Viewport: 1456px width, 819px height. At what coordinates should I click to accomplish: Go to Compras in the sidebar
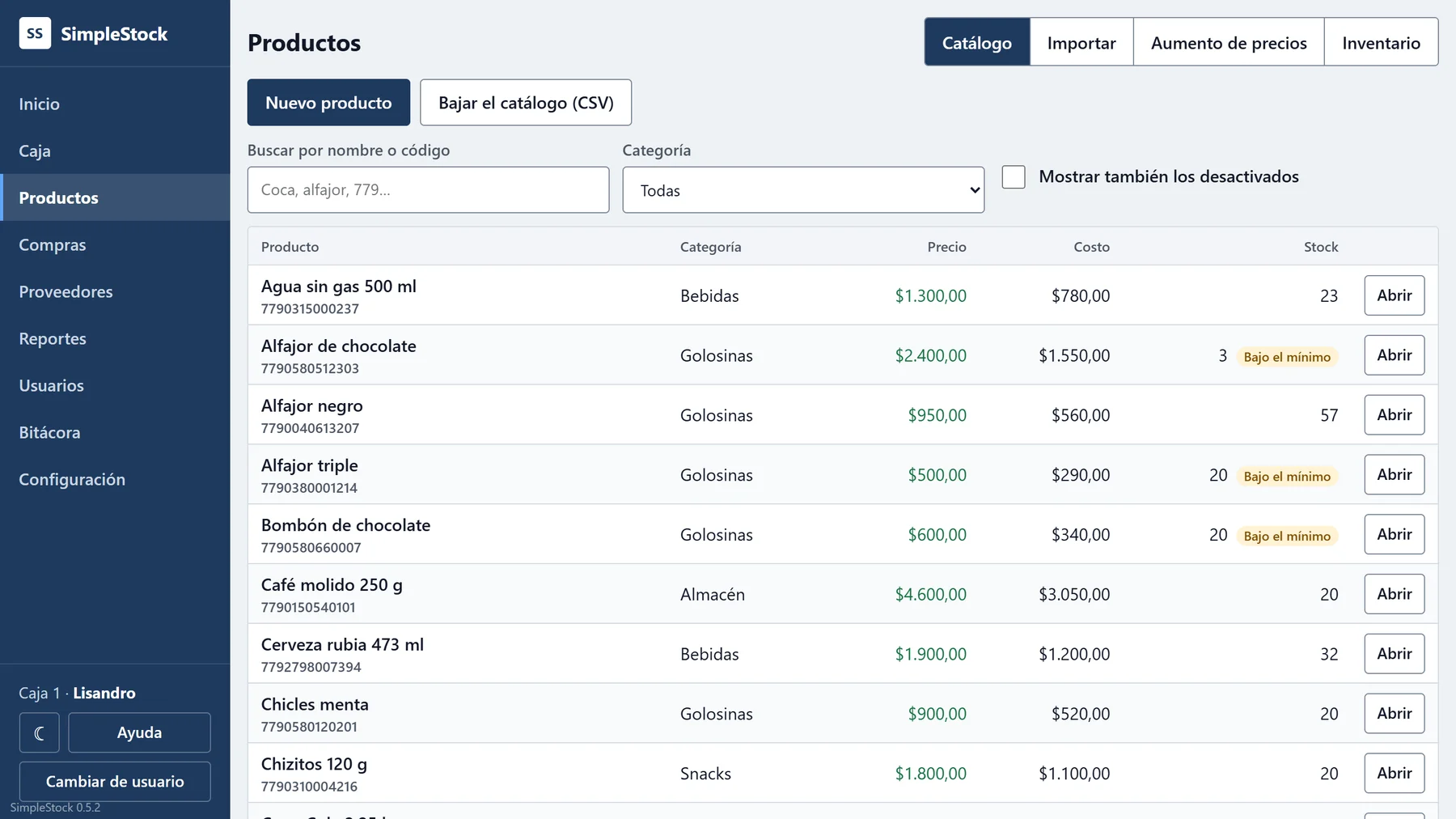click(x=115, y=244)
